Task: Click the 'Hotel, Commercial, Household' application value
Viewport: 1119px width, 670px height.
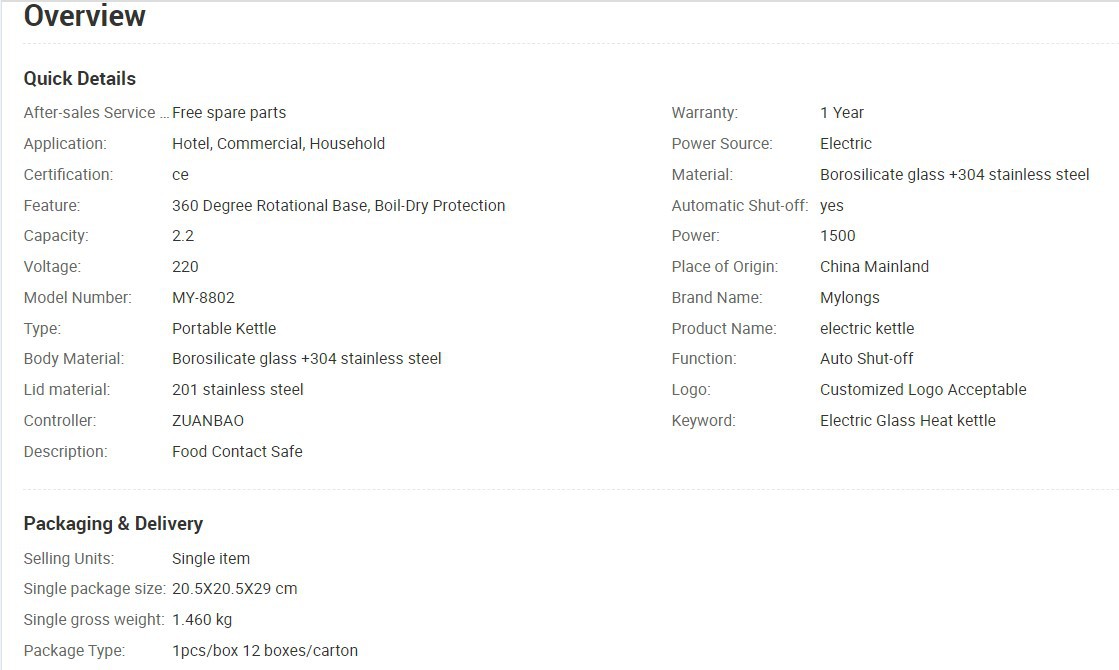Action: click(x=278, y=143)
